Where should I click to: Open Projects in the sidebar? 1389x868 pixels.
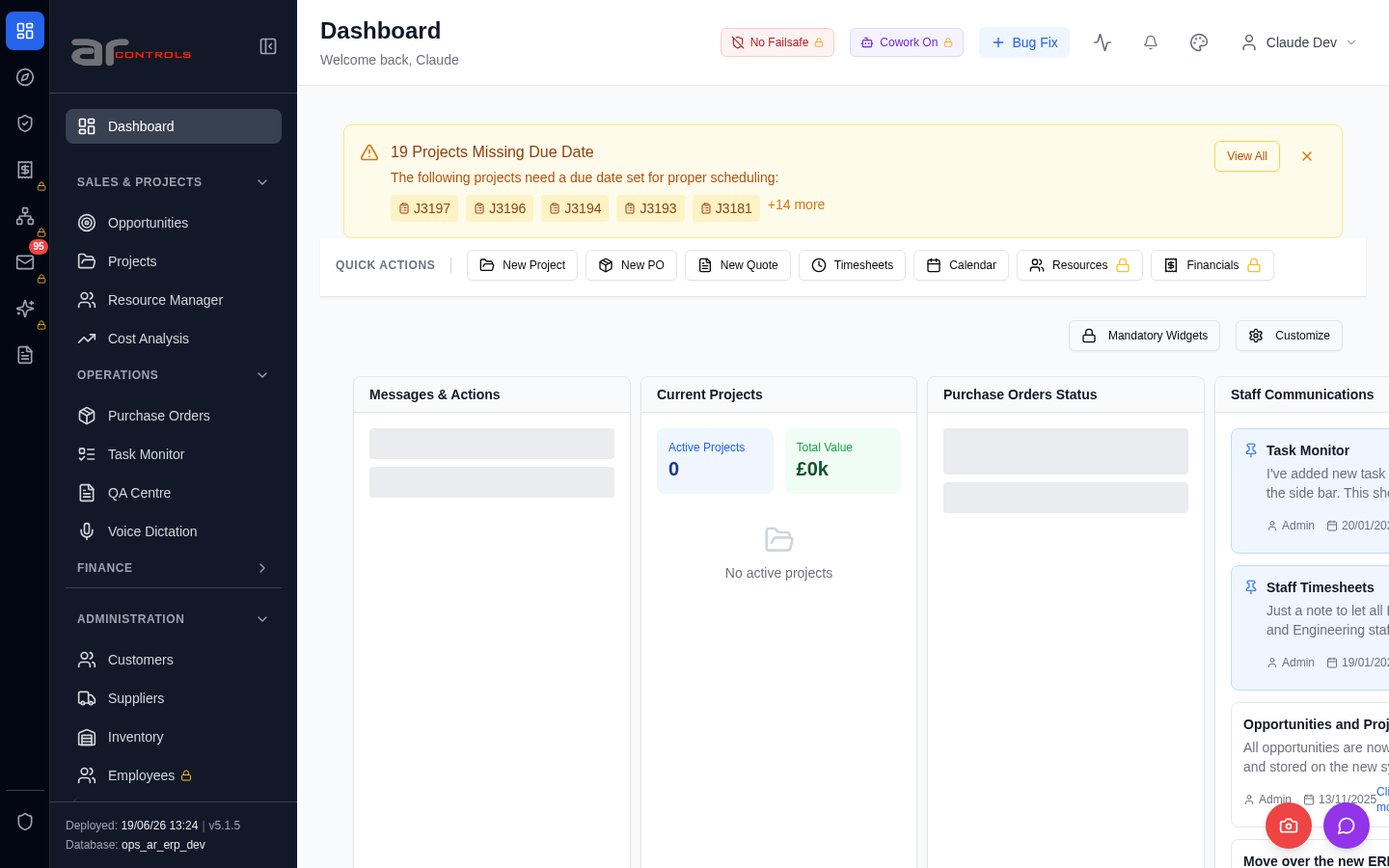(174, 261)
